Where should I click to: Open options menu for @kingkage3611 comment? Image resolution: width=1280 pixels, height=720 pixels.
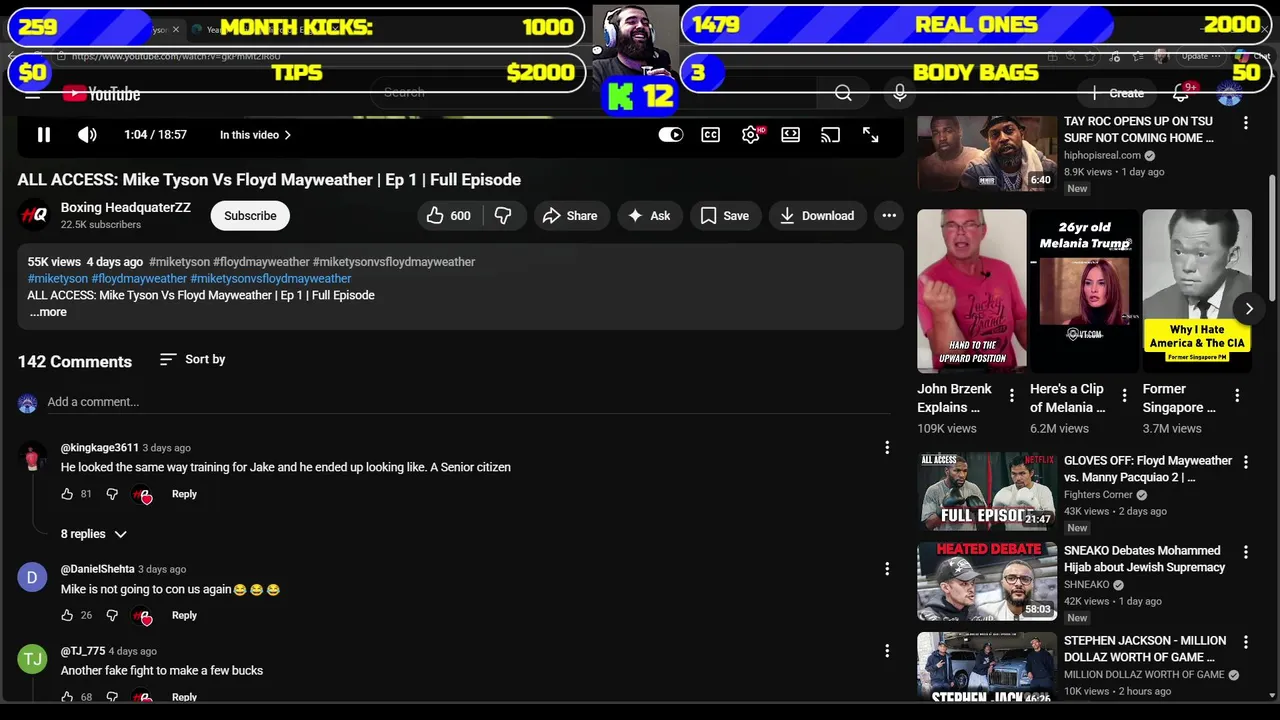click(x=887, y=448)
